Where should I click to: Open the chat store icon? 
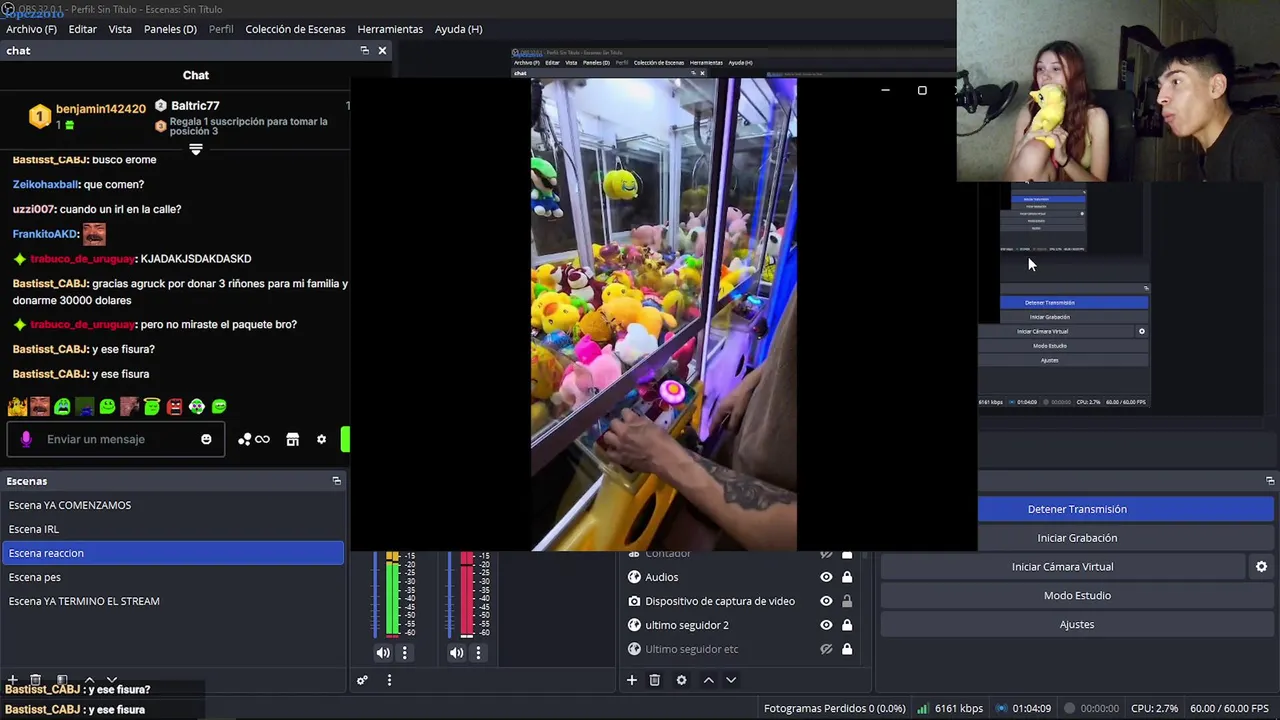click(x=292, y=439)
